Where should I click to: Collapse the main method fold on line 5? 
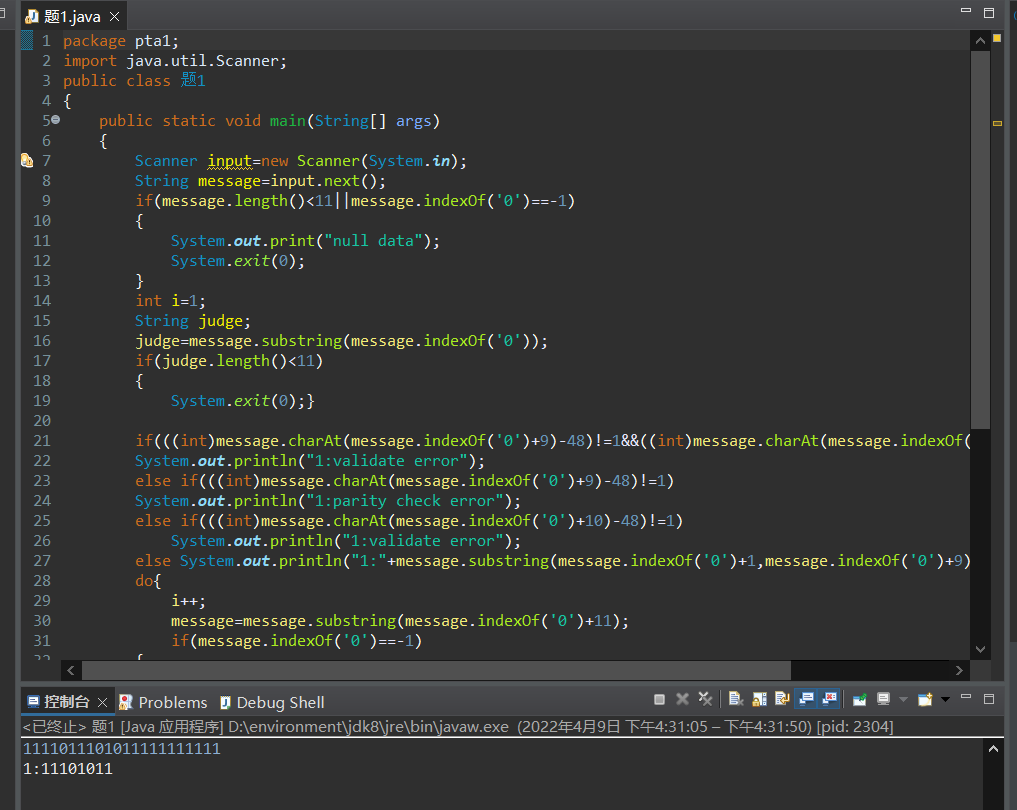pyautogui.click(x=55, y=120)
